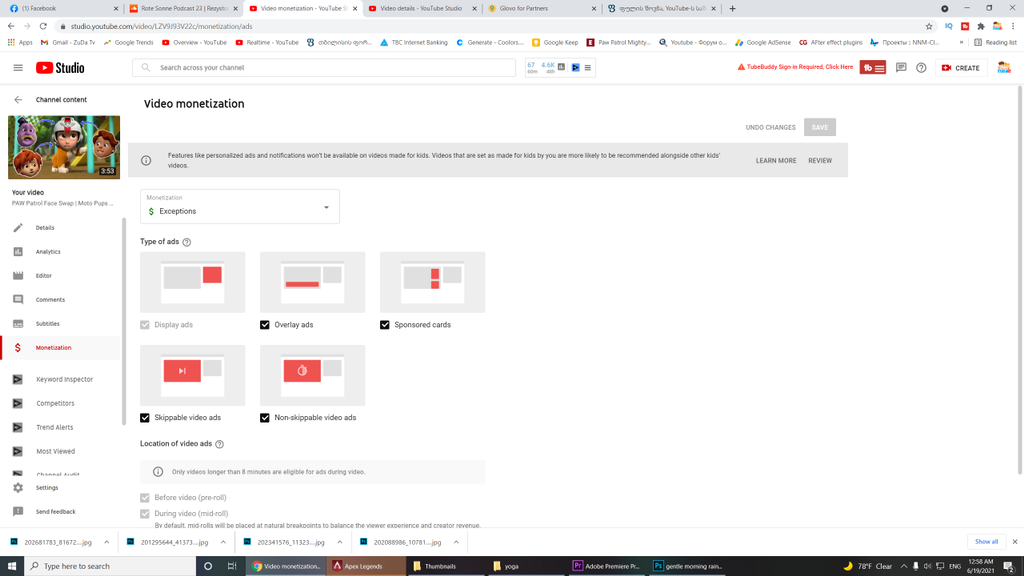This screenshot has width=1024, height=576.
Task: Go back to Channel content arrow
Action: click(x=18, y=100)
